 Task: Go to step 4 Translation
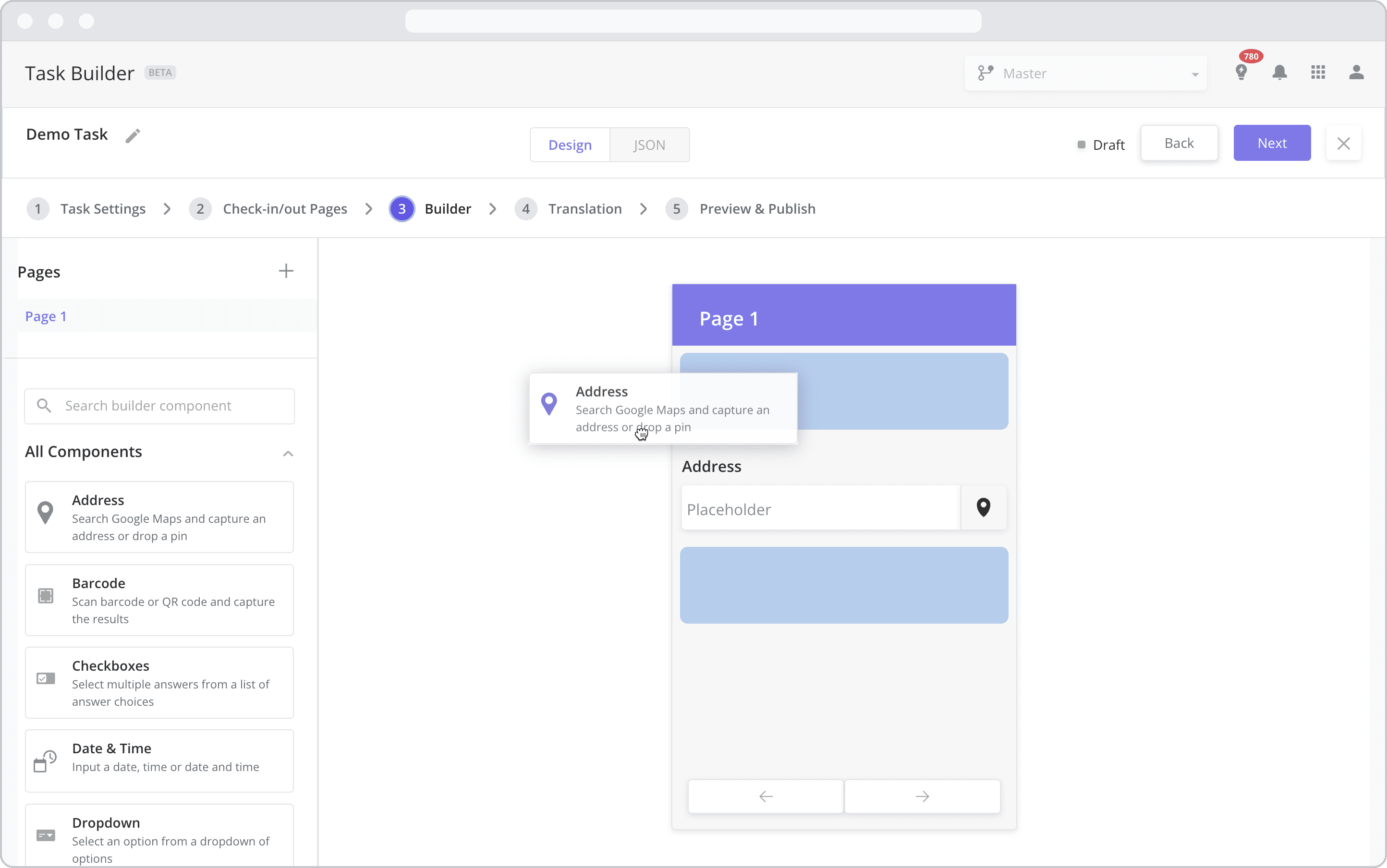[569, 209]
